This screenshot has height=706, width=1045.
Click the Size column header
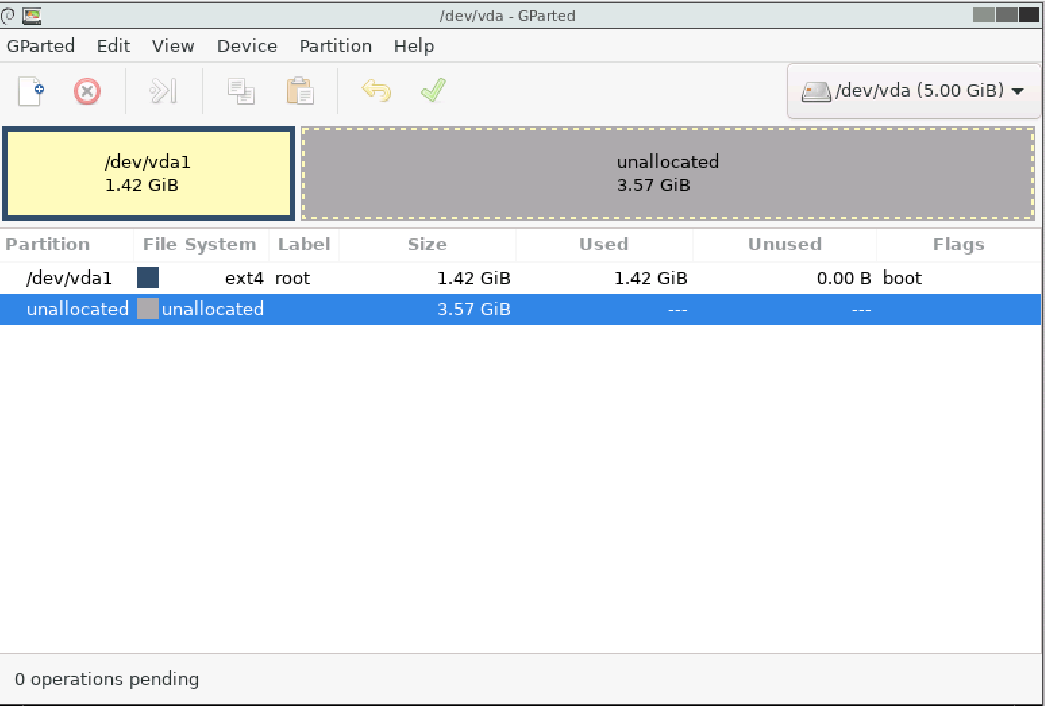(x=427, y=244)
